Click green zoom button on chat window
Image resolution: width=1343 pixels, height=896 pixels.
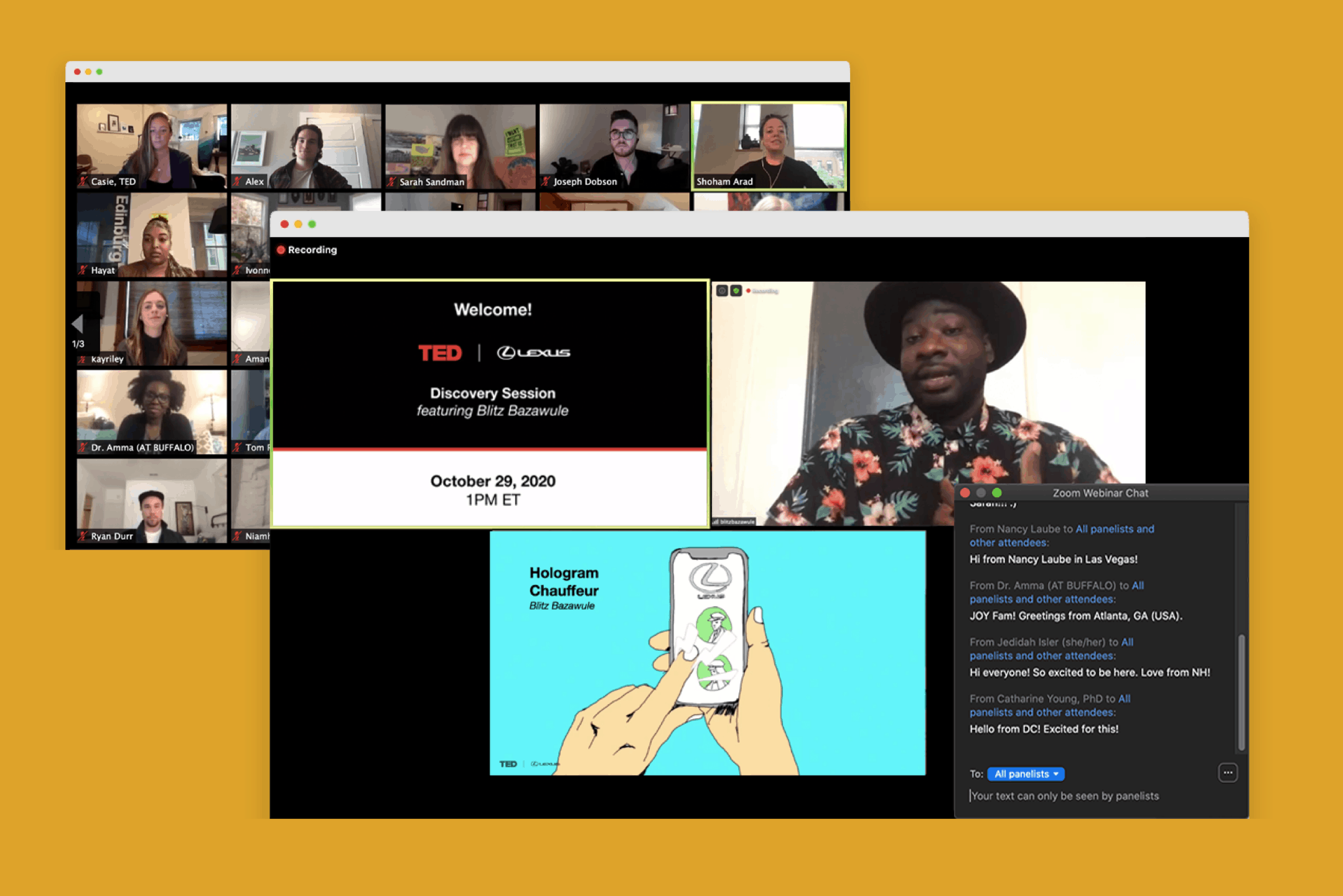click(997, 493)
